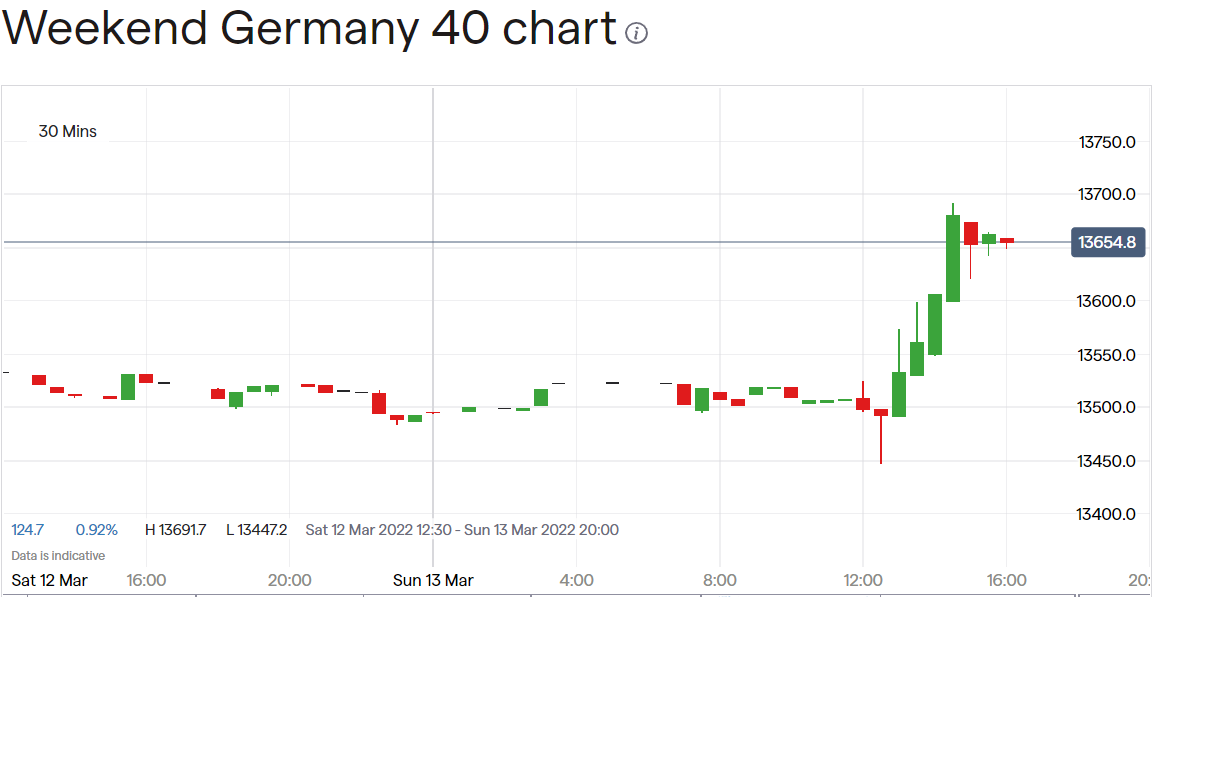Click the 20:00 time axis label
Viewport: 1220px width, 760px height.
click(x=290, y=580)
